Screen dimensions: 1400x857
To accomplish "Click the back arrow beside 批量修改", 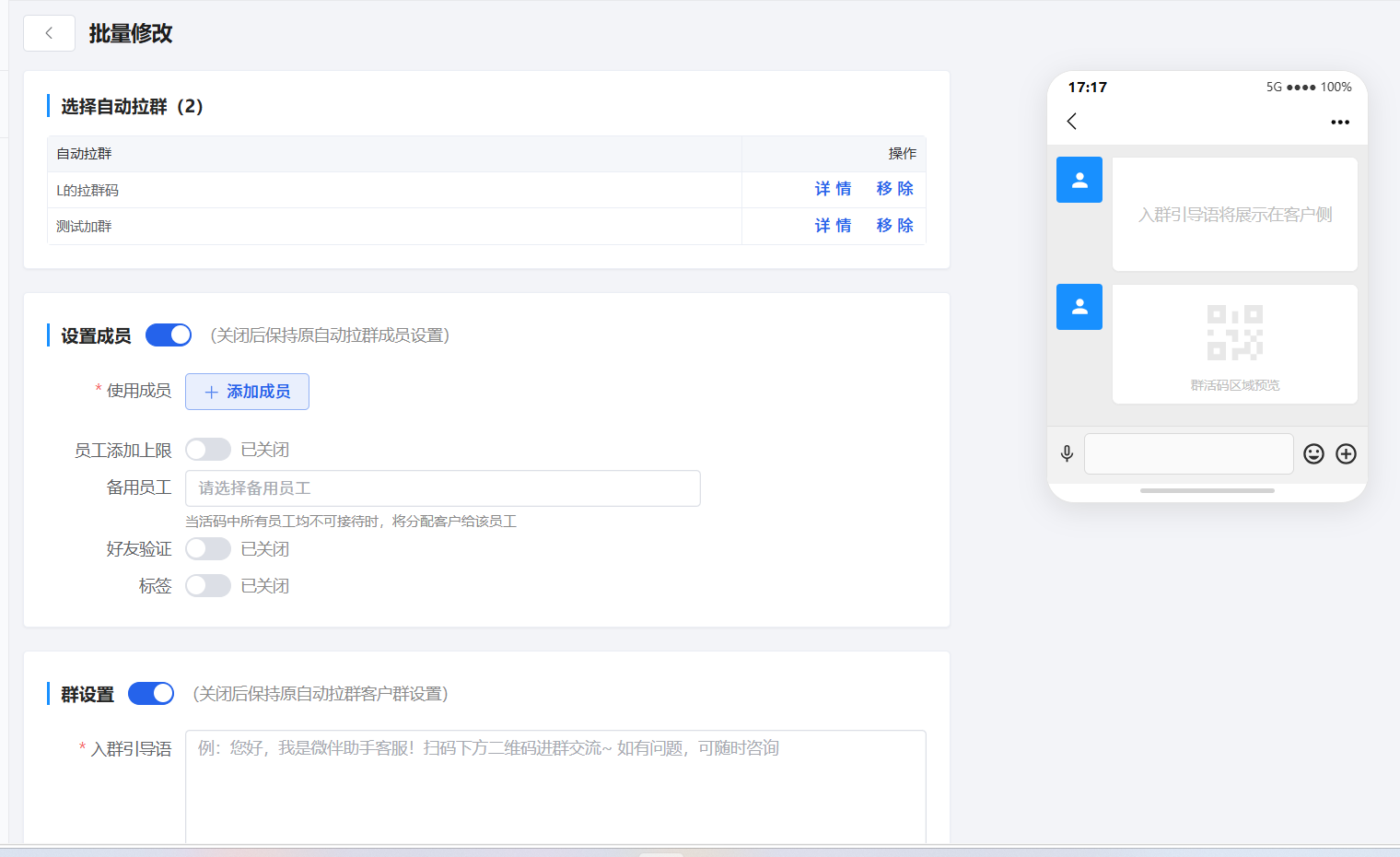I will (49, 33).
